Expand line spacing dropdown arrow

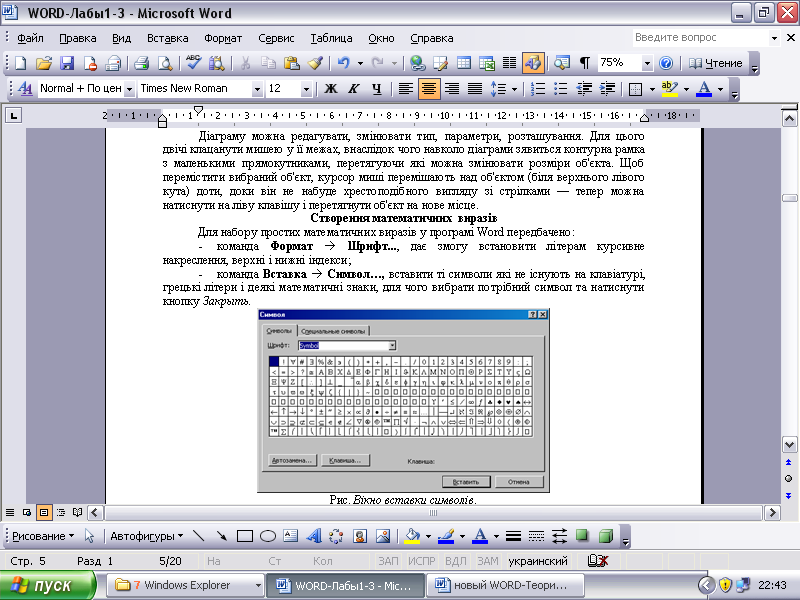pos(514,89)
